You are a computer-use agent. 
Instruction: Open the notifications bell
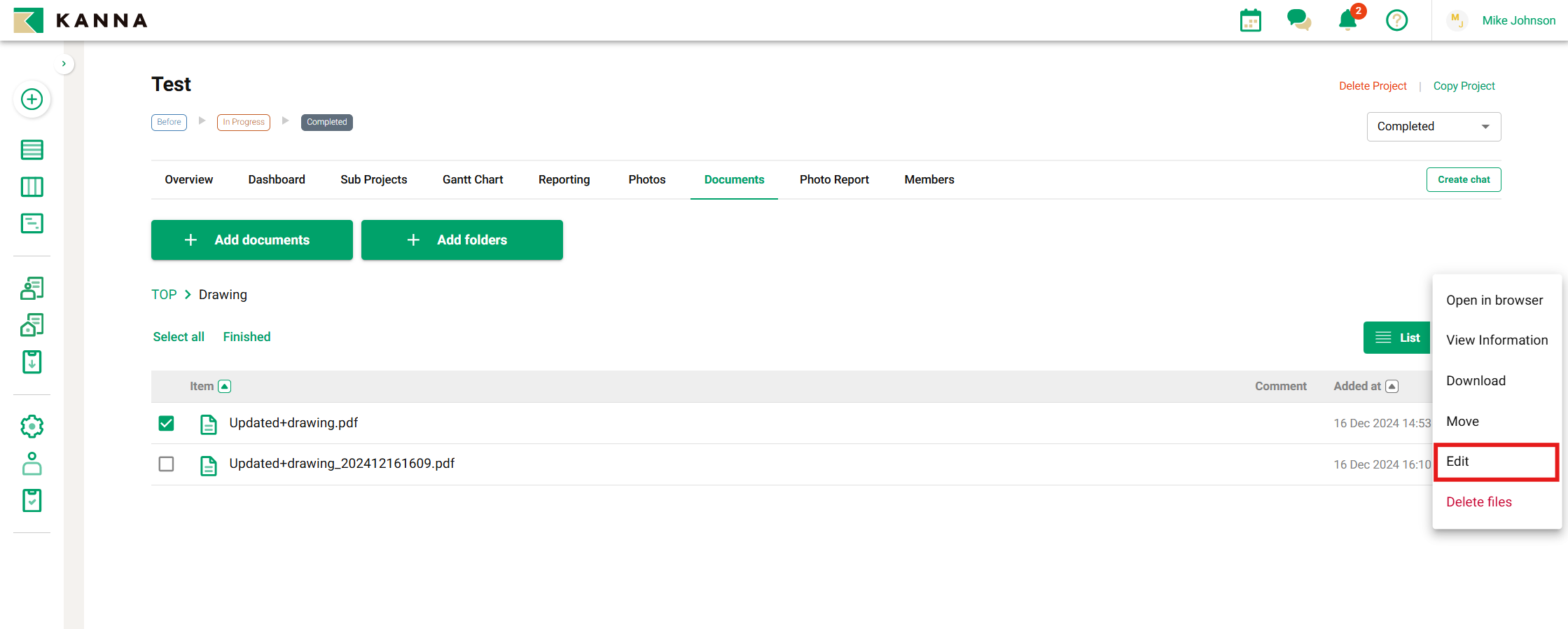tap(1347, 20)
